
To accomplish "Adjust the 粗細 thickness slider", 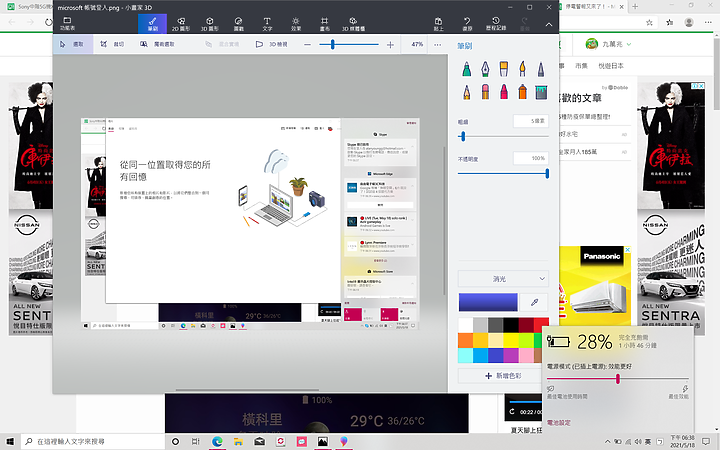I will point(503,136).
